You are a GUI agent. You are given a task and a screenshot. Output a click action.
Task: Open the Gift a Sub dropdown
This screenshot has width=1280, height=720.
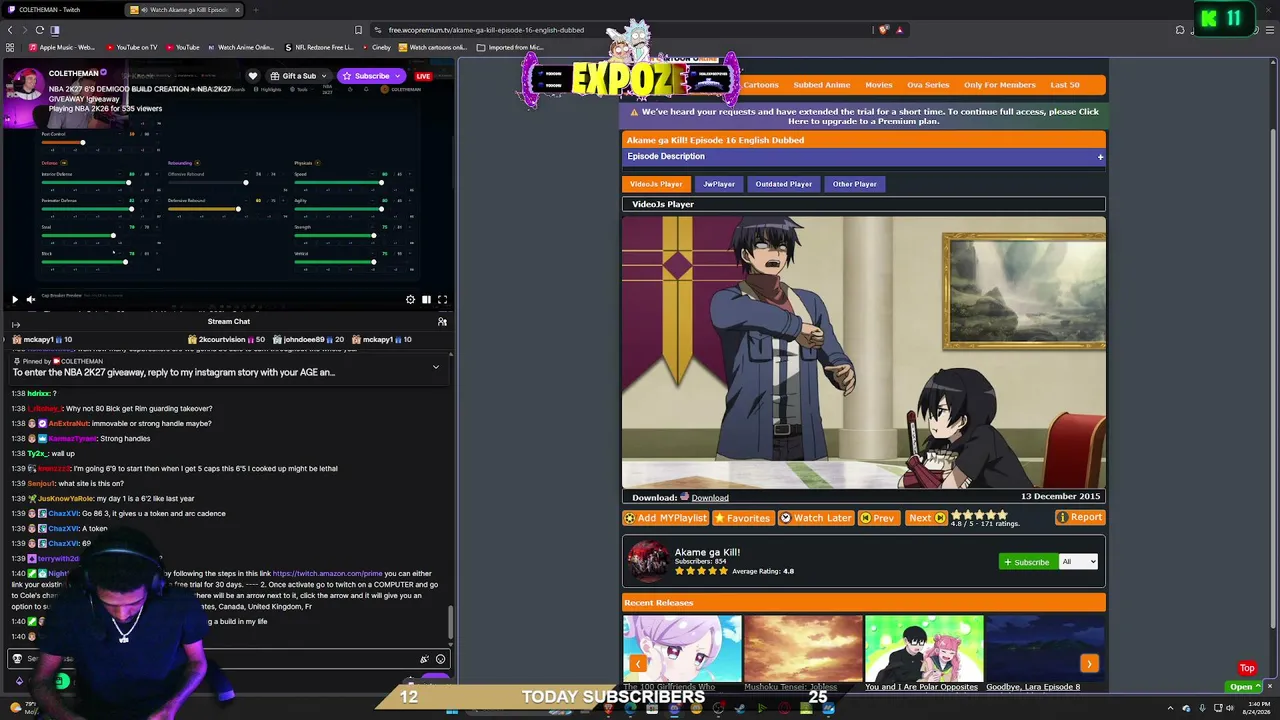point(298,76)
